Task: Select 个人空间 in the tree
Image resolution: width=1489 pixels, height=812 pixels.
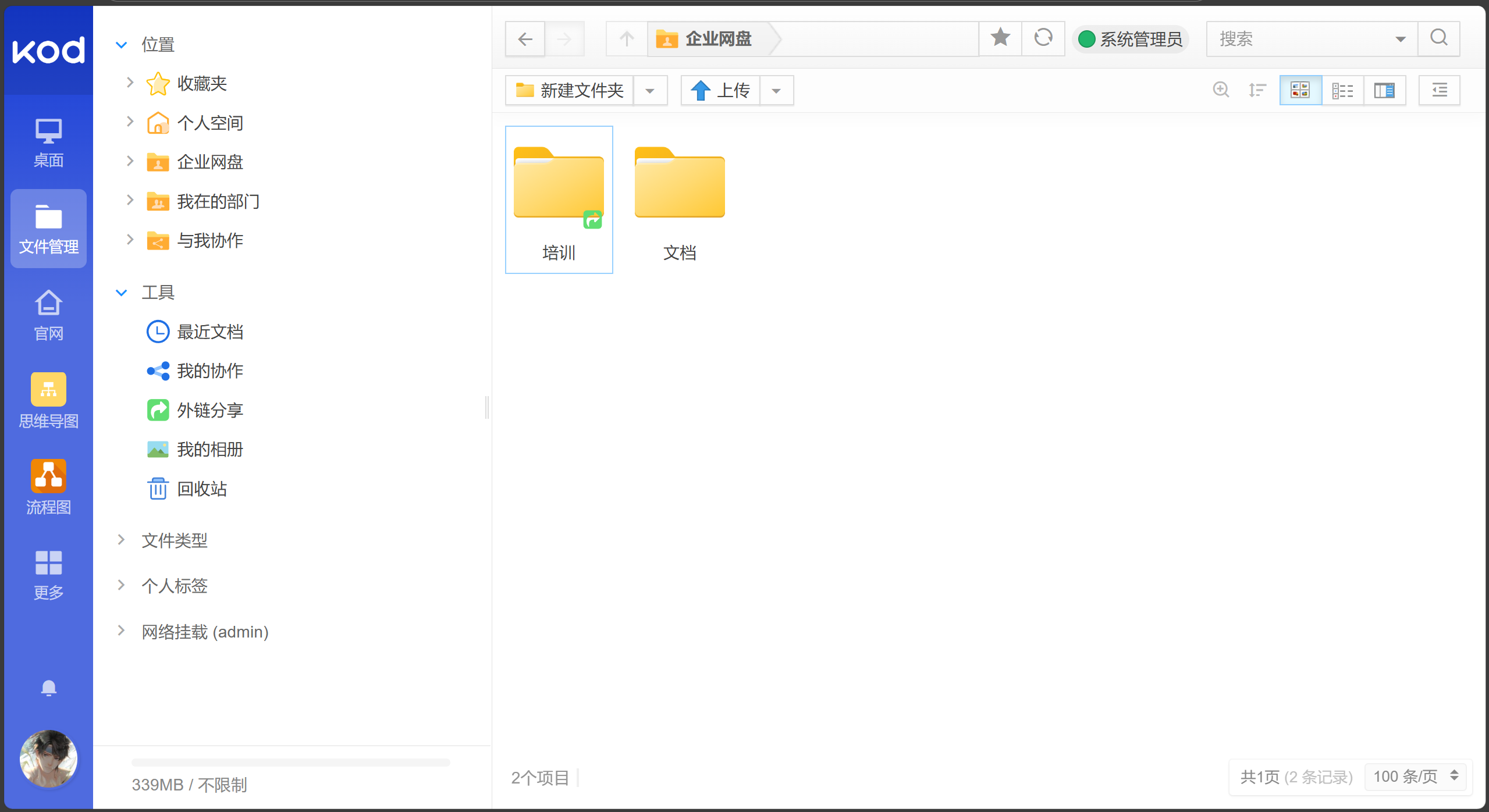Action: click(x=195, y=123)
